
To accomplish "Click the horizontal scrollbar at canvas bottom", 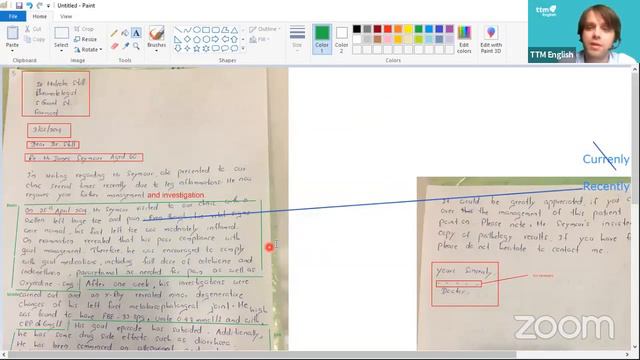I will point(261,354).
